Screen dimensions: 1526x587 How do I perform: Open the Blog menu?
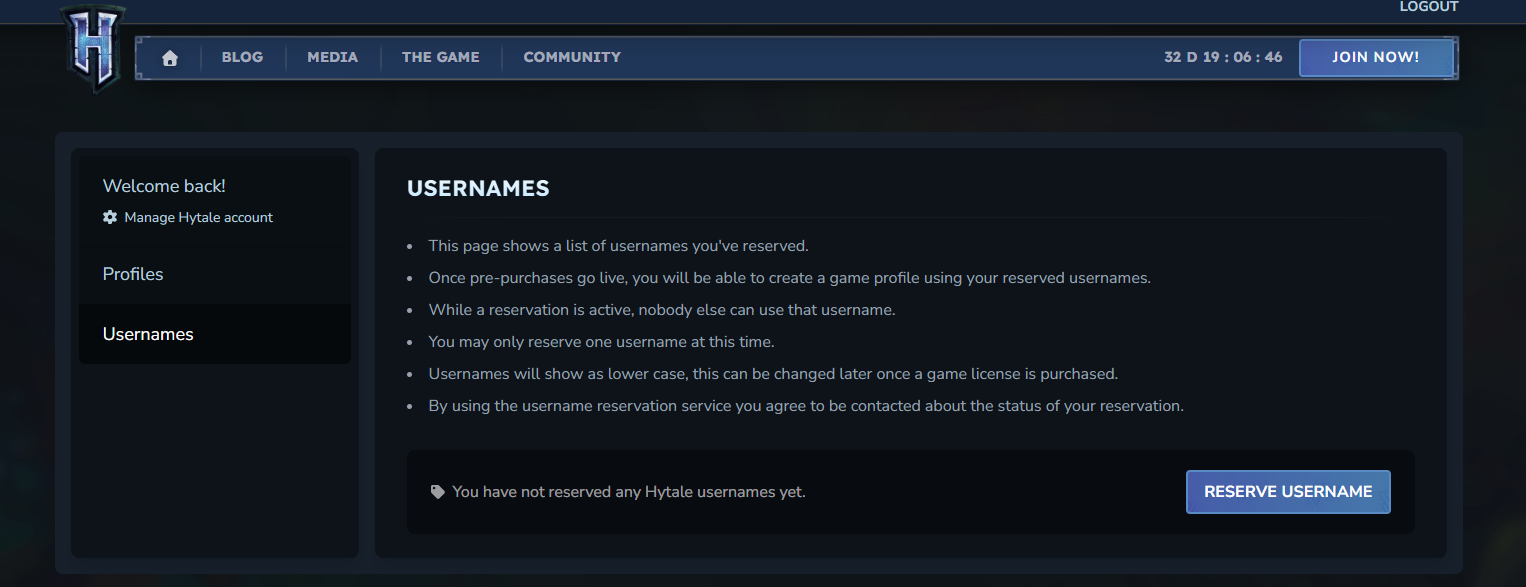242,57
